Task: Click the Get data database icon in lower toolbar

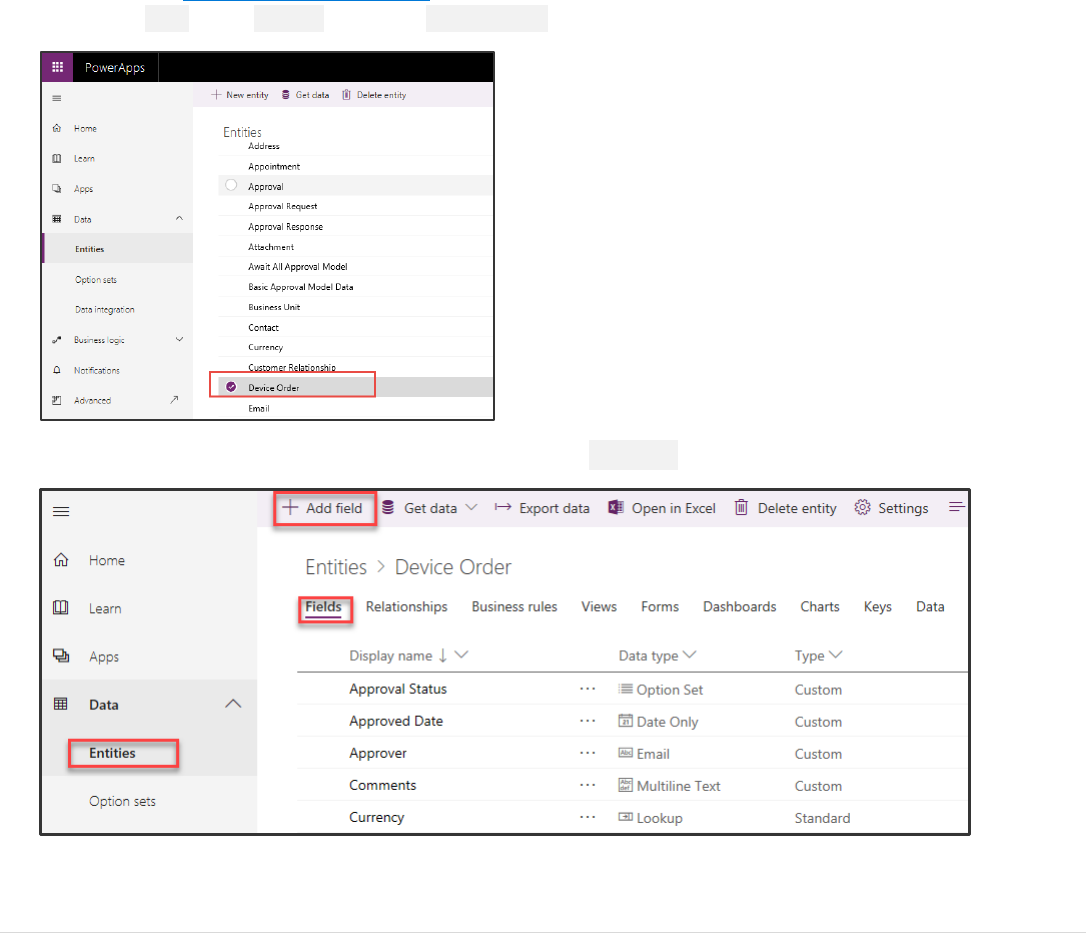Action: point(388,508)
